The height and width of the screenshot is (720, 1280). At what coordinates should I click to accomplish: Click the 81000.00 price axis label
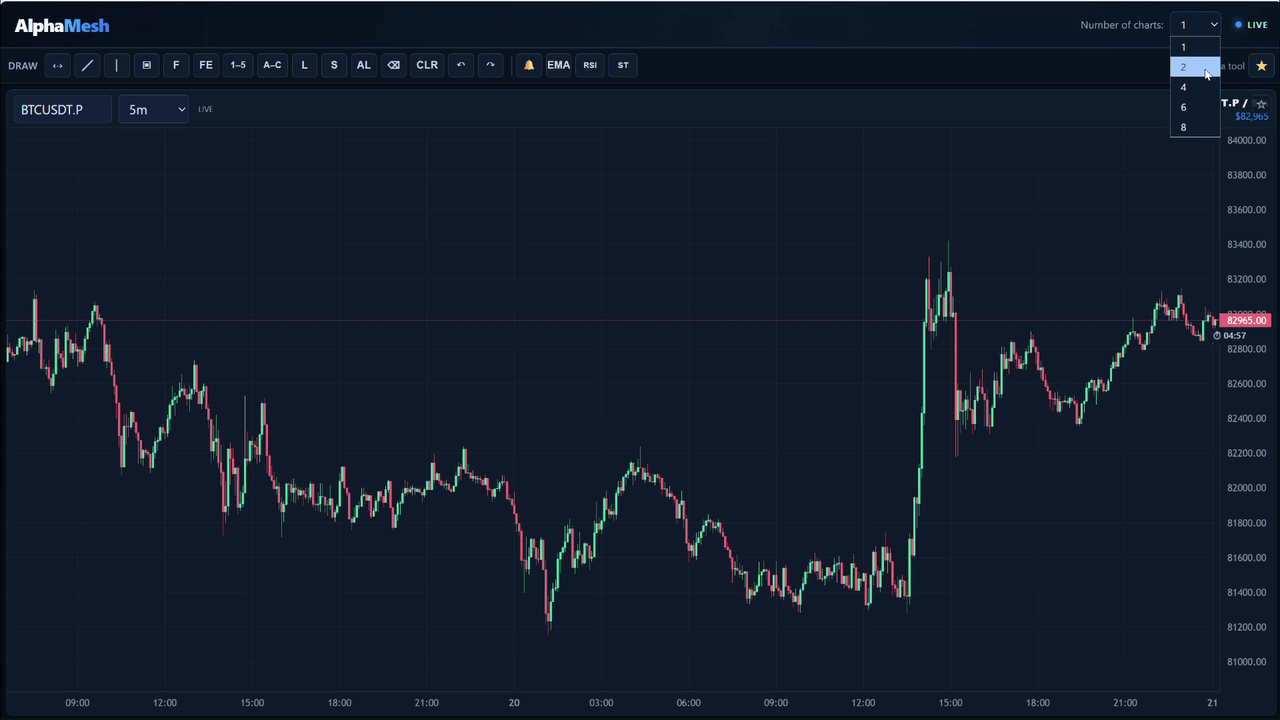pos(1247,662)
